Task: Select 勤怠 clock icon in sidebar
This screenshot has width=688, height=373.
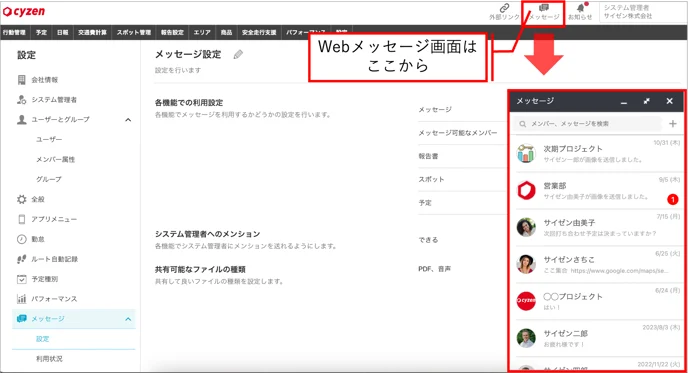Action: [22, 239]
